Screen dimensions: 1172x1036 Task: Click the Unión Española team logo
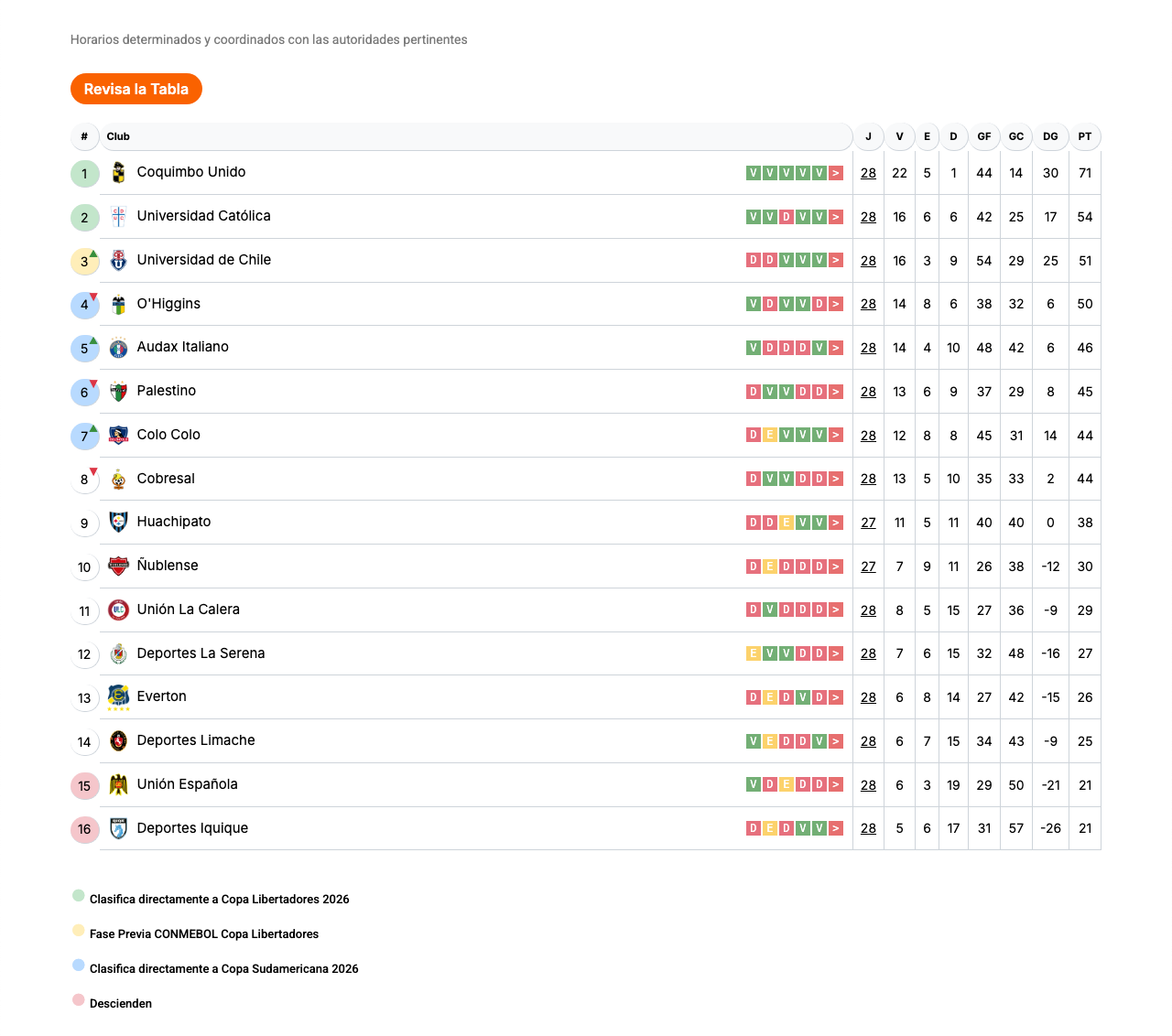[x=118, y=784]
